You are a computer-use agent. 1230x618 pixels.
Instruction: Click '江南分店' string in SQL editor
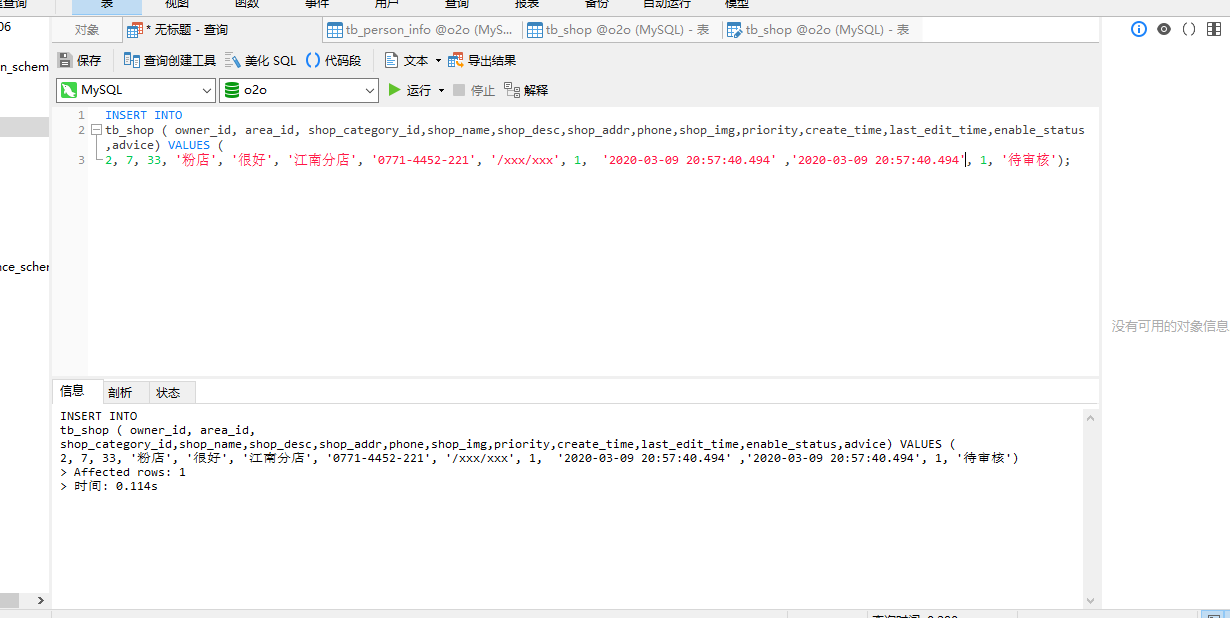click(320, 160)
